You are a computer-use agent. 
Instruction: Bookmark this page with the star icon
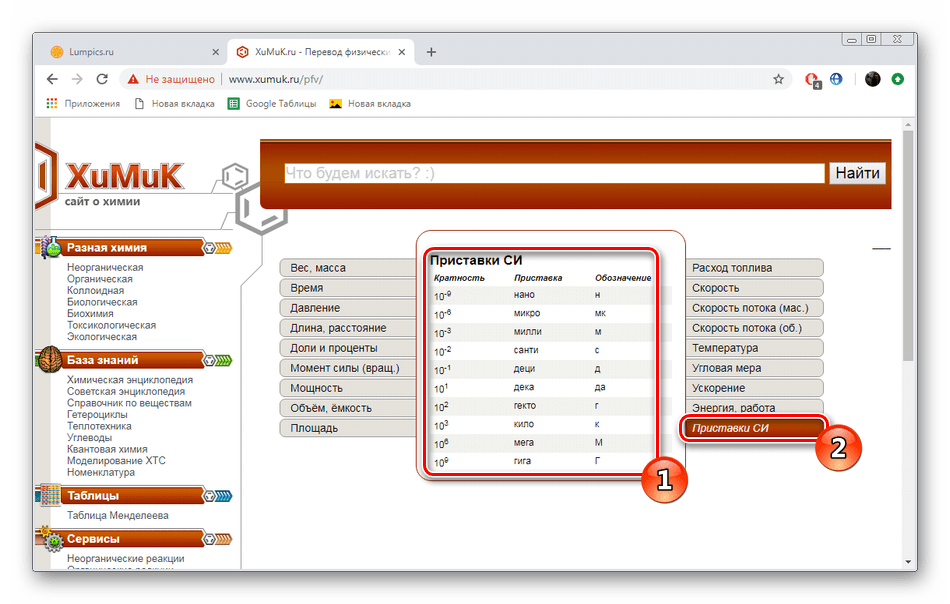point(779,79)
